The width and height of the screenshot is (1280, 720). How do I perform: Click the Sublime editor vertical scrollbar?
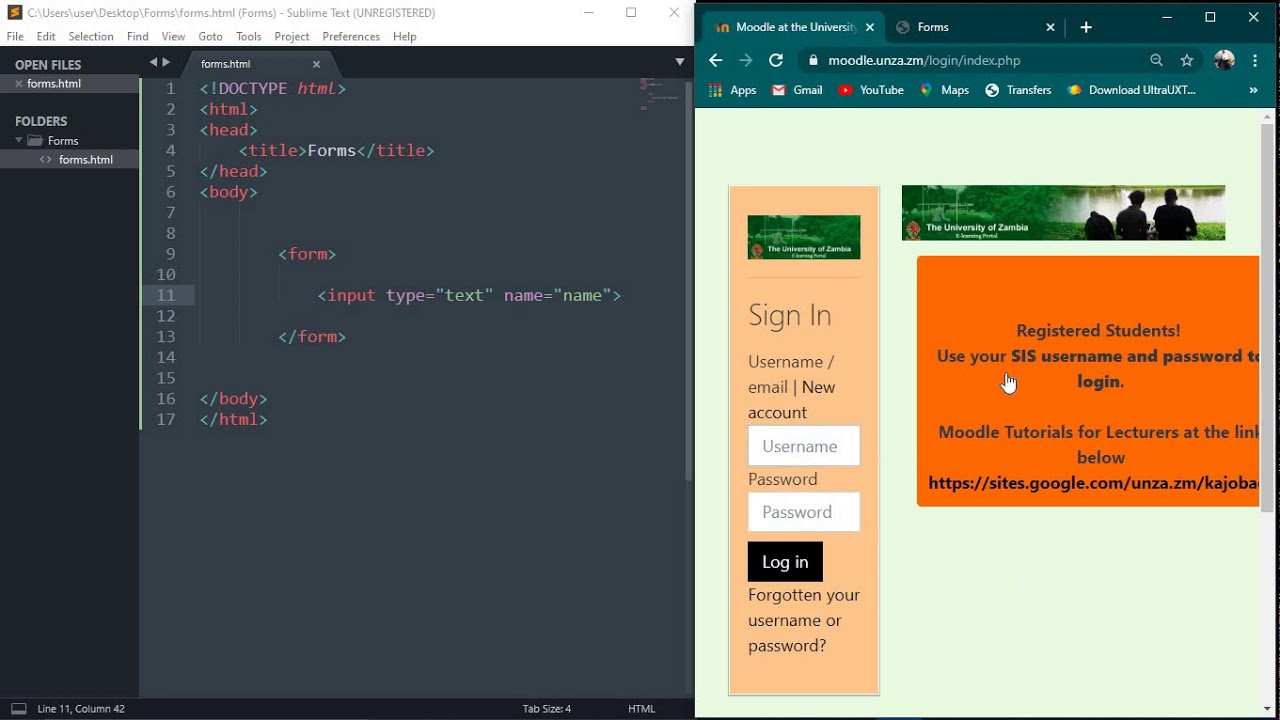click(x=689, y=280)
